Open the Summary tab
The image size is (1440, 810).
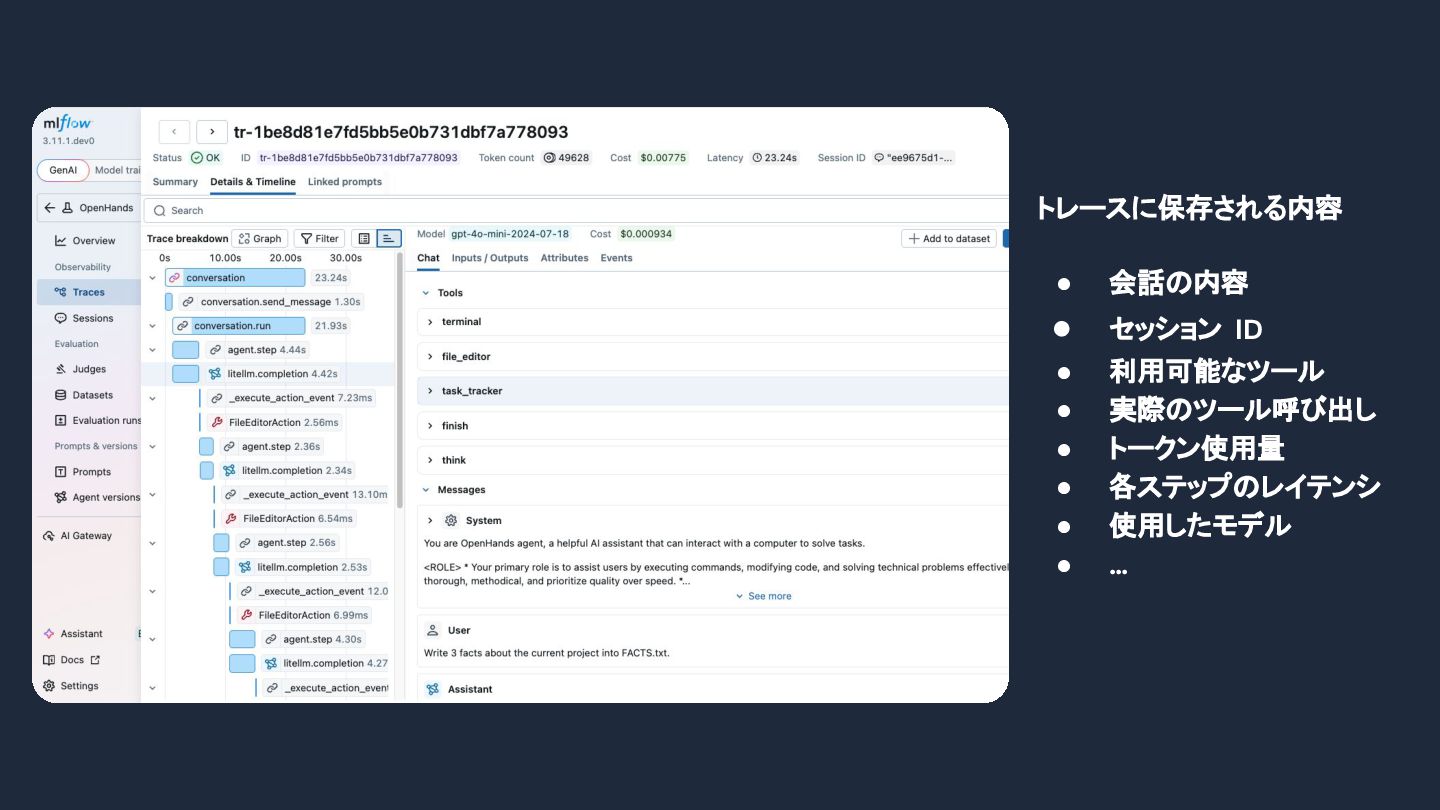pos(175,182)
